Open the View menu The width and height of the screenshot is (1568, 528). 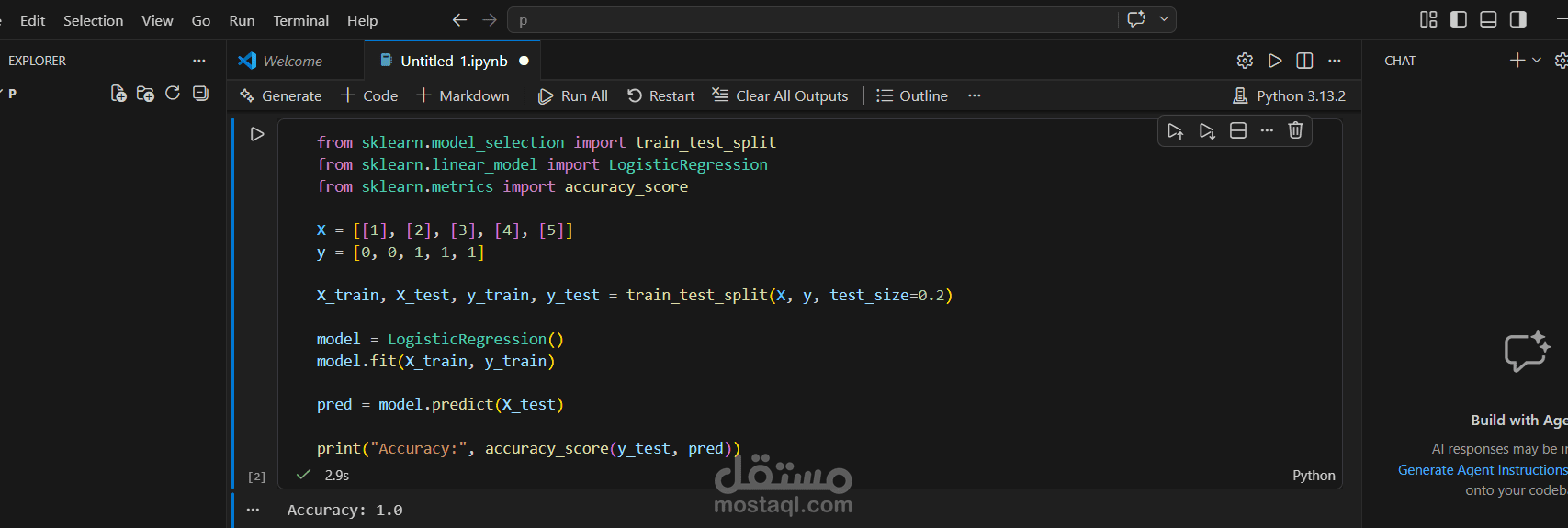157,20
